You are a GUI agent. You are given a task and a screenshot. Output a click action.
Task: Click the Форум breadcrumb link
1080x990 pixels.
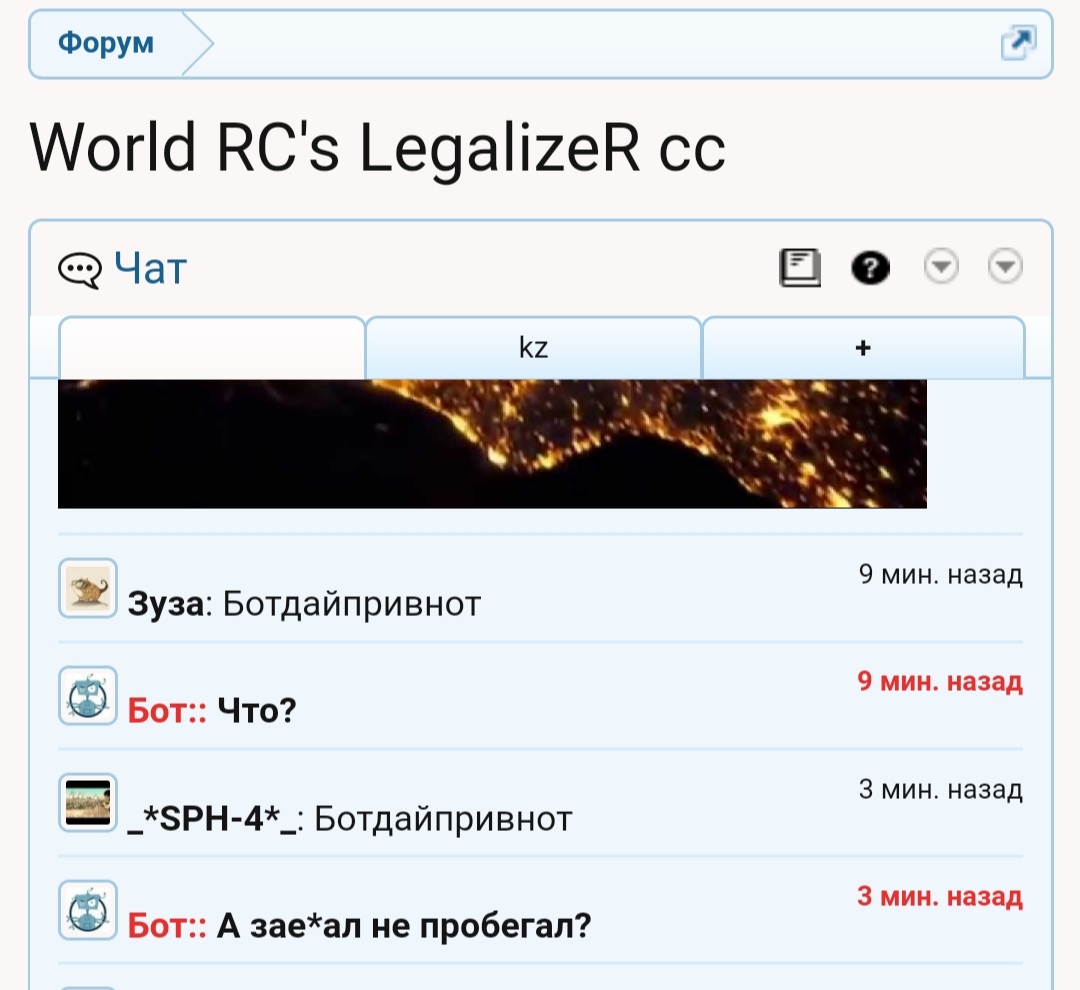pos(106,44)
